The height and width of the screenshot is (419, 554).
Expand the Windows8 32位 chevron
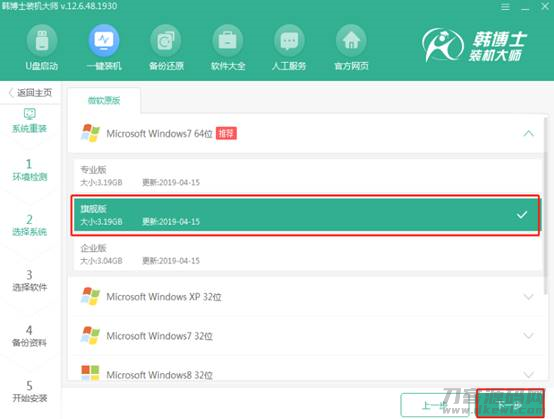529,374
